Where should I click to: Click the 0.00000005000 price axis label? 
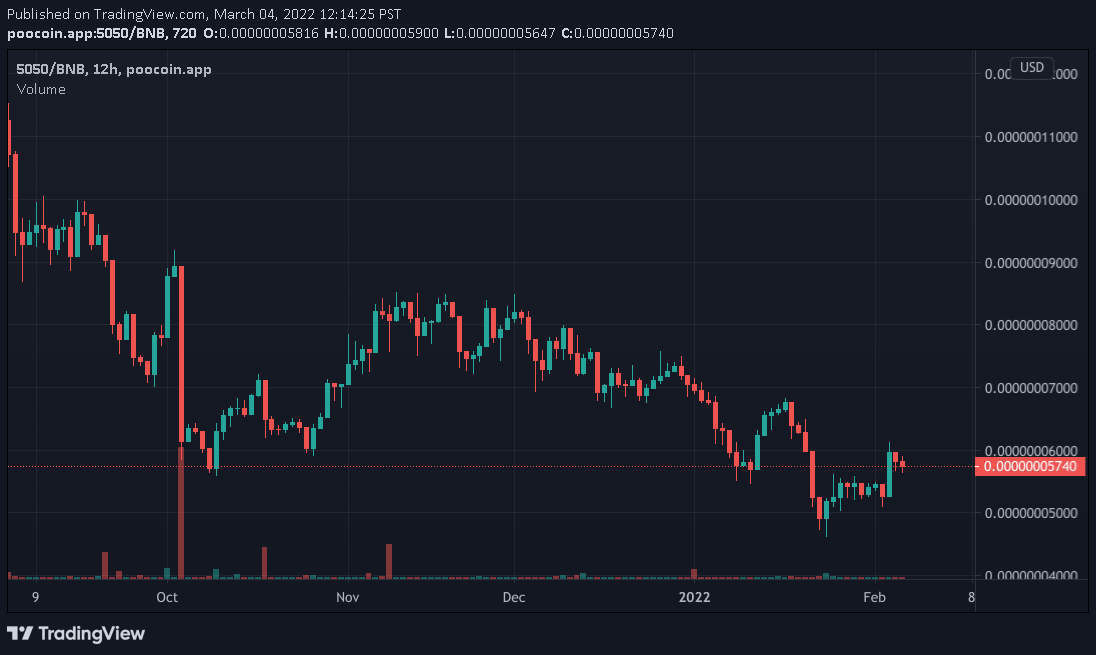[x=1031, y=513]
